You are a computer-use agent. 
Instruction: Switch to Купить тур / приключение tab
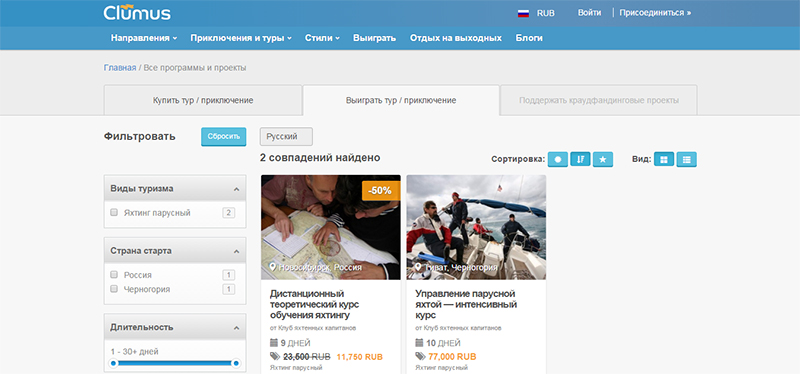(203, 101)
